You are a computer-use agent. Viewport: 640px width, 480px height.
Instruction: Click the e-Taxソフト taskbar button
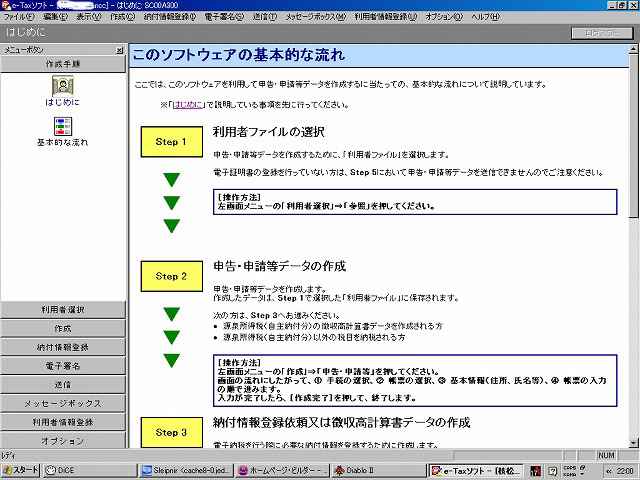tap(476, 471)
